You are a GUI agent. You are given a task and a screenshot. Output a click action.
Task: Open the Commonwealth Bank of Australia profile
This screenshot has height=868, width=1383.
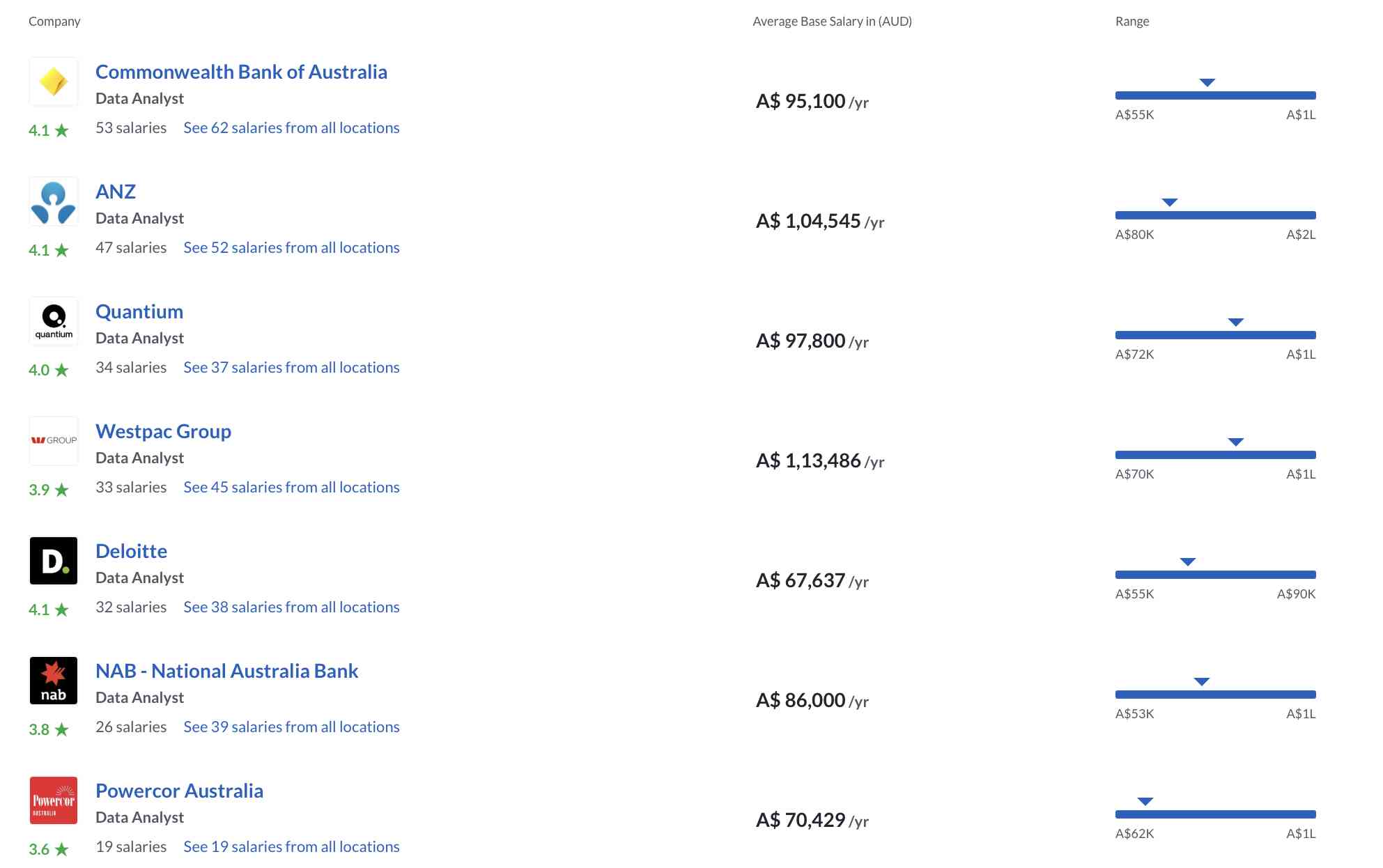point(242,72)
